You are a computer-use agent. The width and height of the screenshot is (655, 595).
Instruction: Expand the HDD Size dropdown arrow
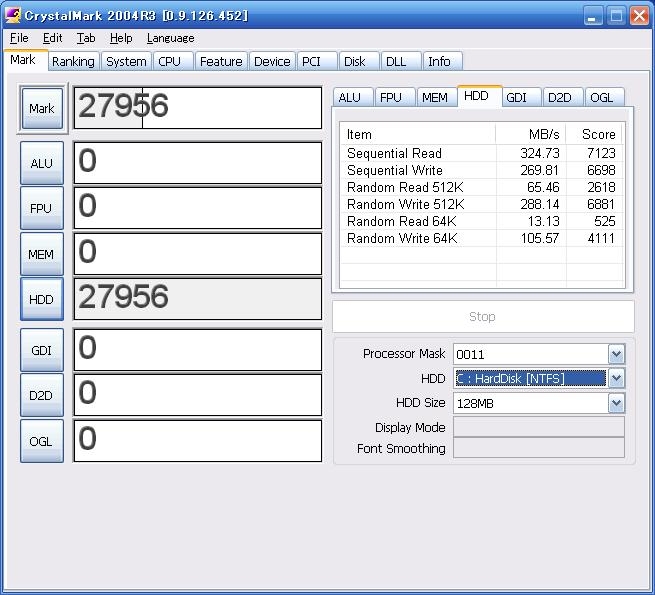point(617,403)
